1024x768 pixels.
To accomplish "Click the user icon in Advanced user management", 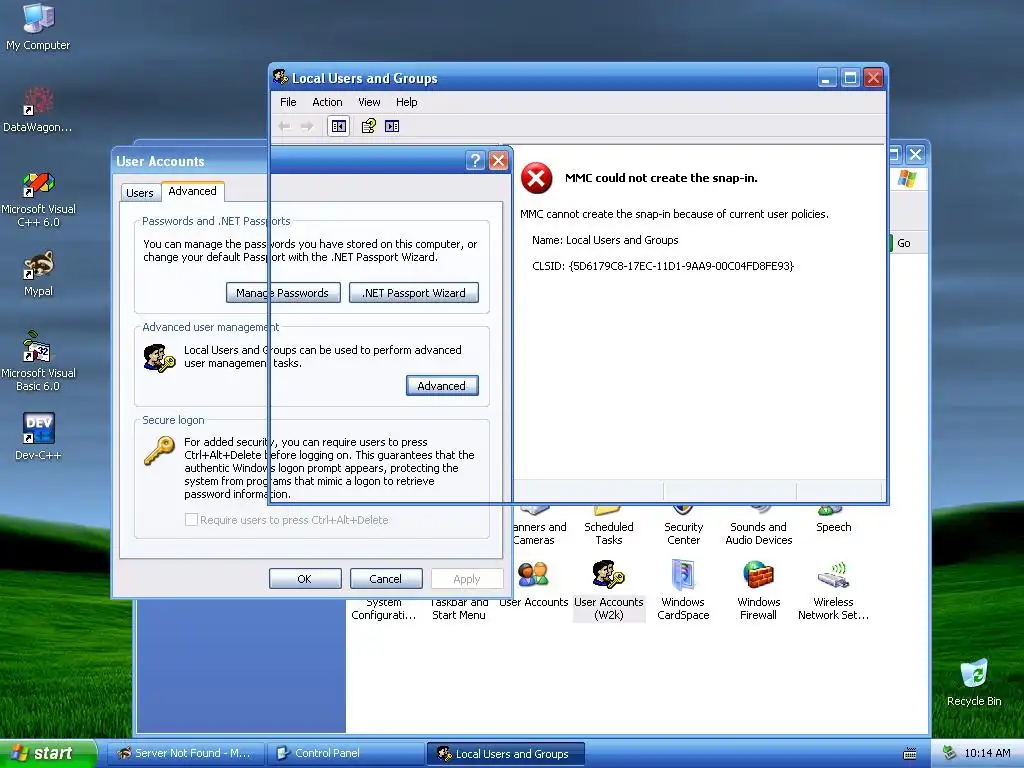I will coord(159,359).
